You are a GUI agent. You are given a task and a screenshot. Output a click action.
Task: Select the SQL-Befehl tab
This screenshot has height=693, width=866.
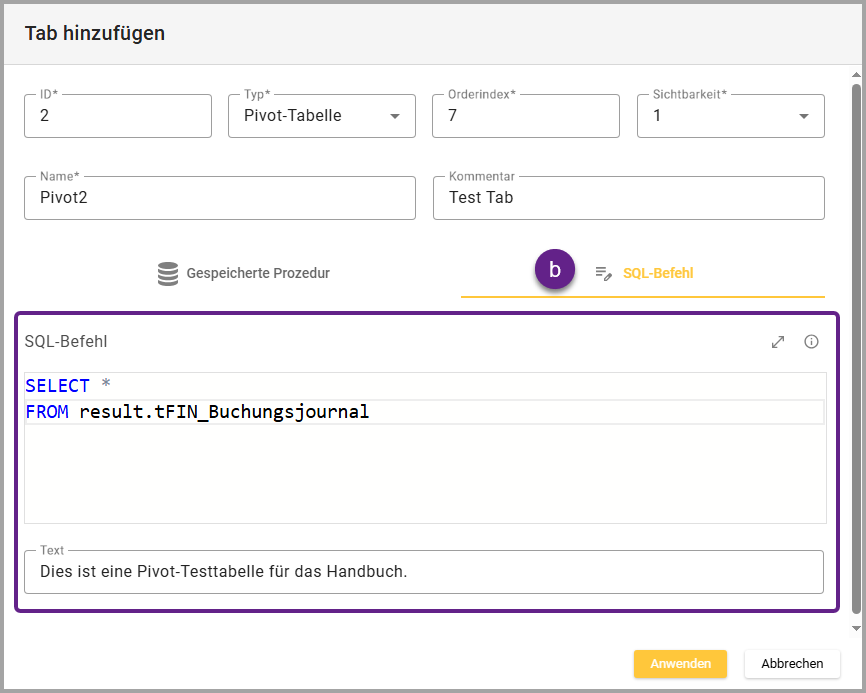(657, 273)
